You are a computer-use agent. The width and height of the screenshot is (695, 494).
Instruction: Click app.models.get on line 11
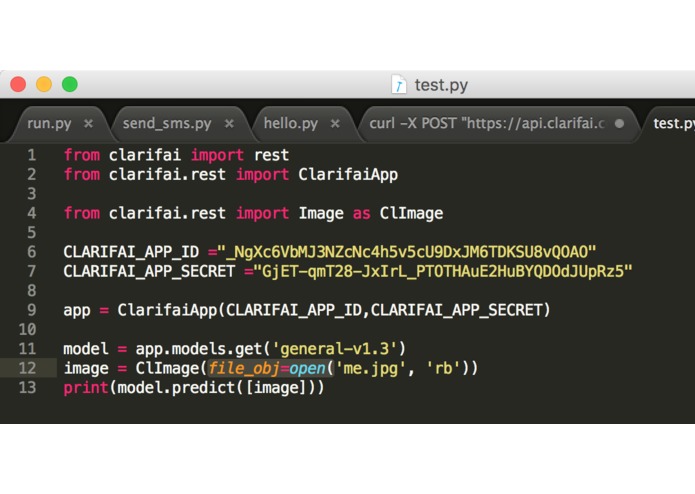(199, 349)
